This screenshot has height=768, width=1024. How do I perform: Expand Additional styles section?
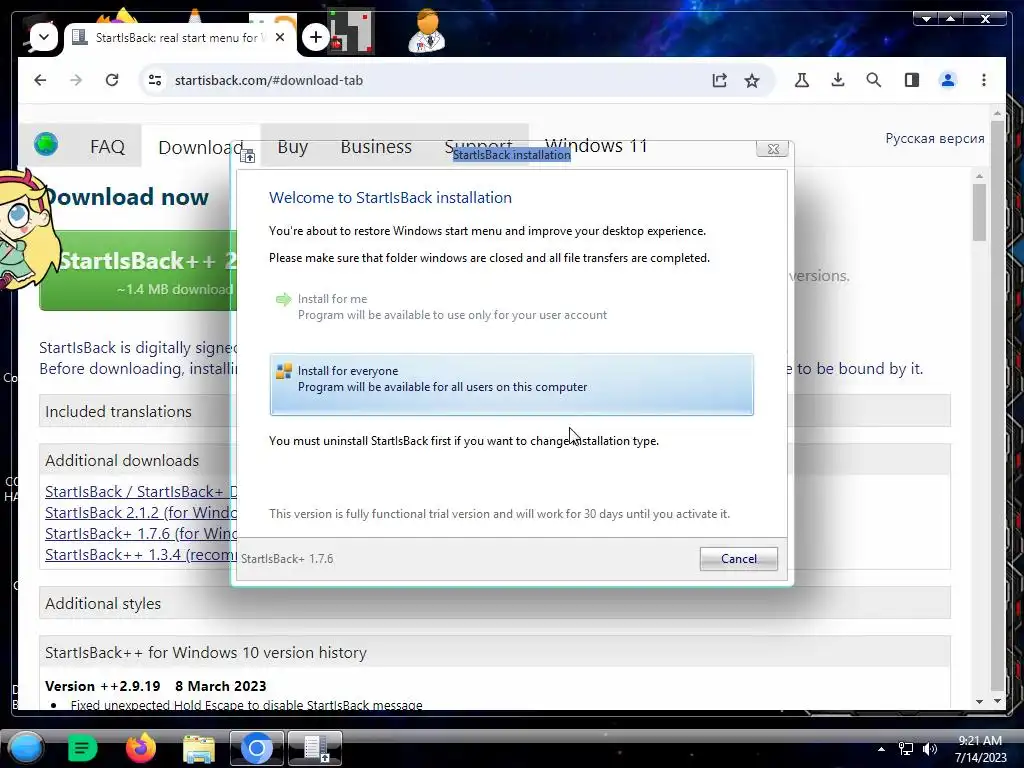point(494,603)
